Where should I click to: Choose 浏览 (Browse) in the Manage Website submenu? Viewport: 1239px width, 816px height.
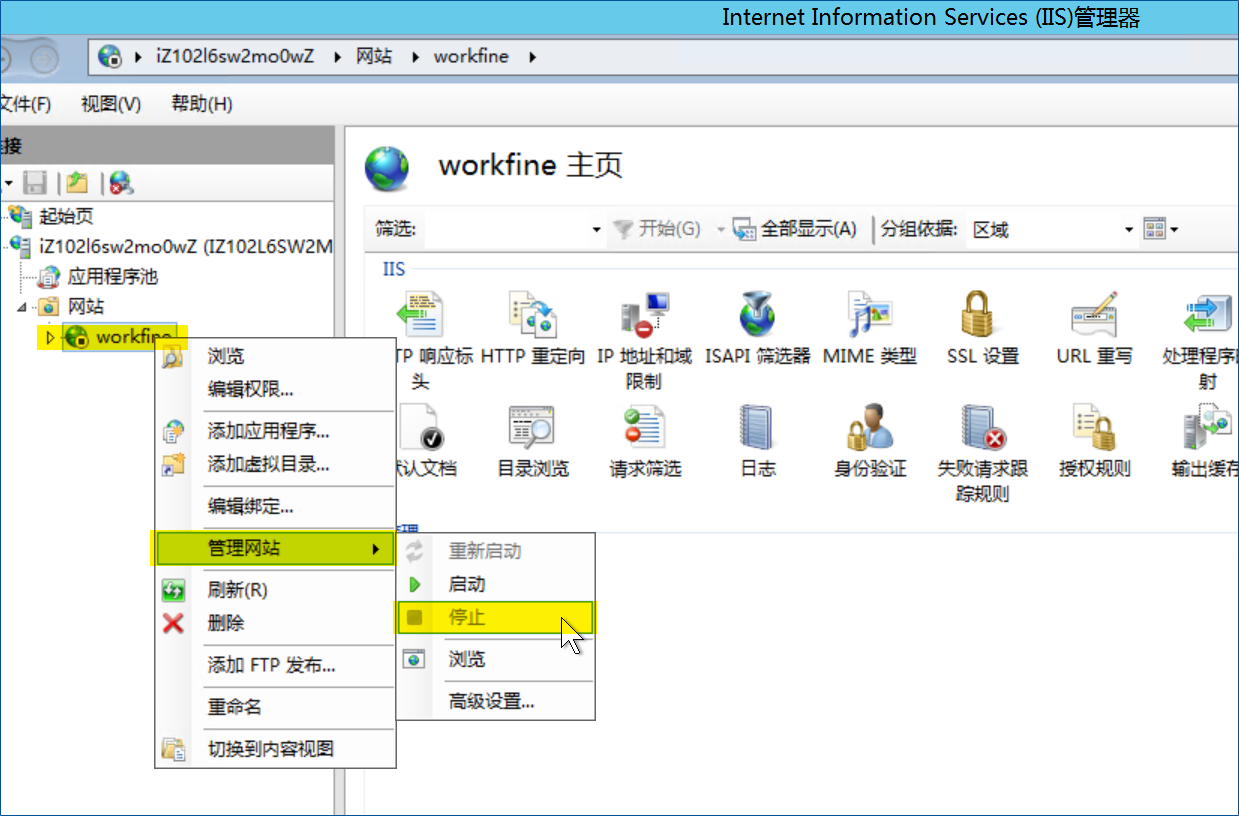pos(496,659)
